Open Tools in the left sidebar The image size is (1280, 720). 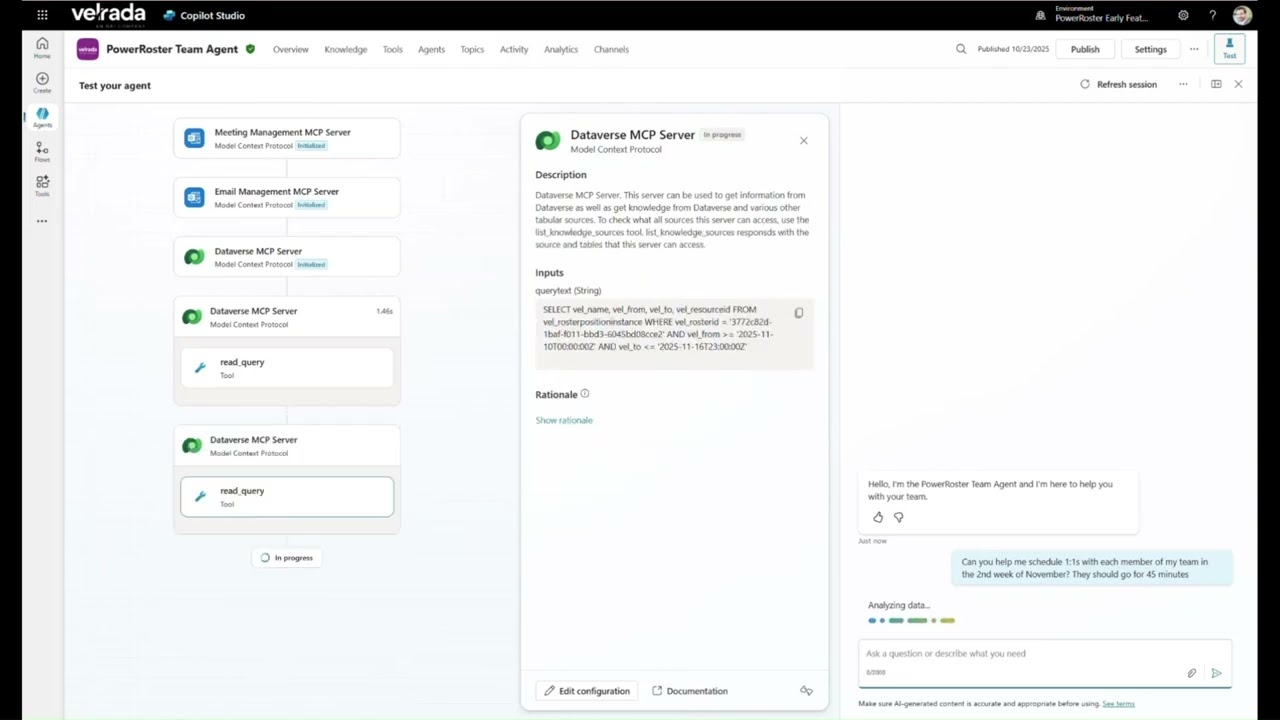[x=42, y=186]
